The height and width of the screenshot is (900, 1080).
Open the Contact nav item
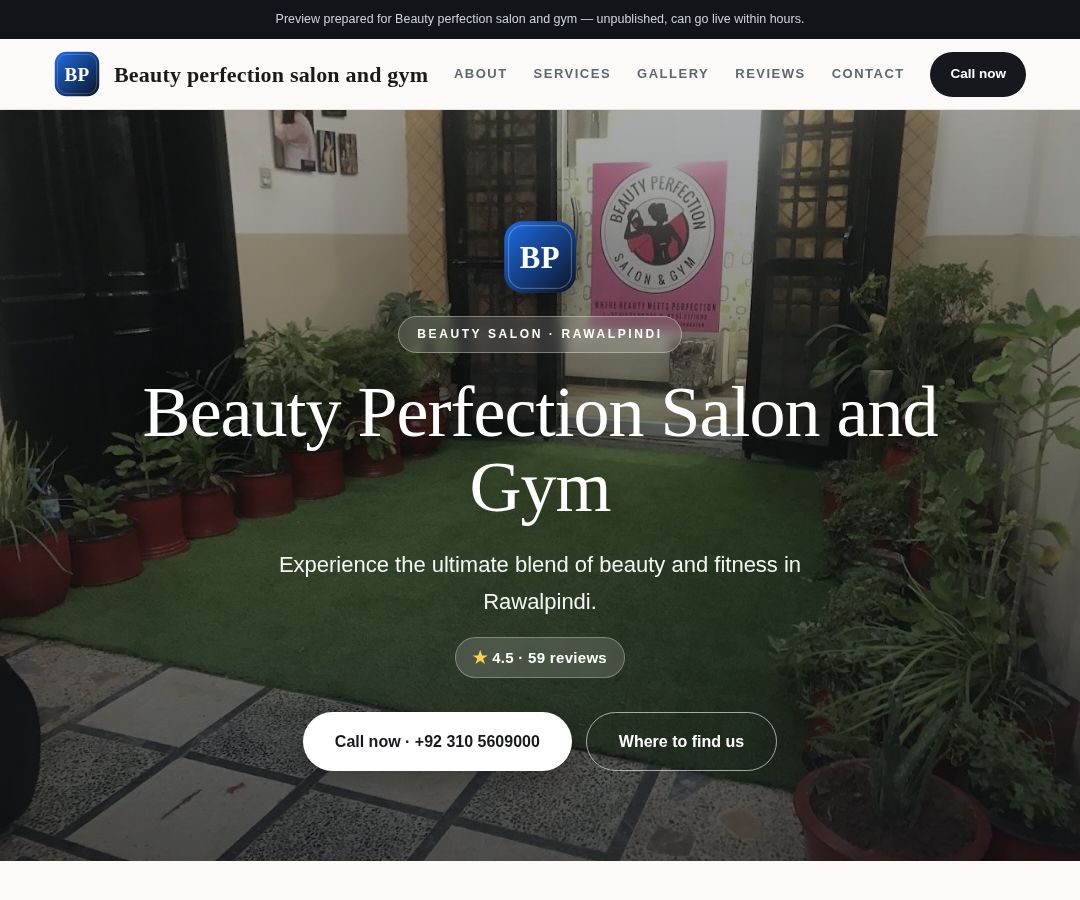click(x=867, y=74)
